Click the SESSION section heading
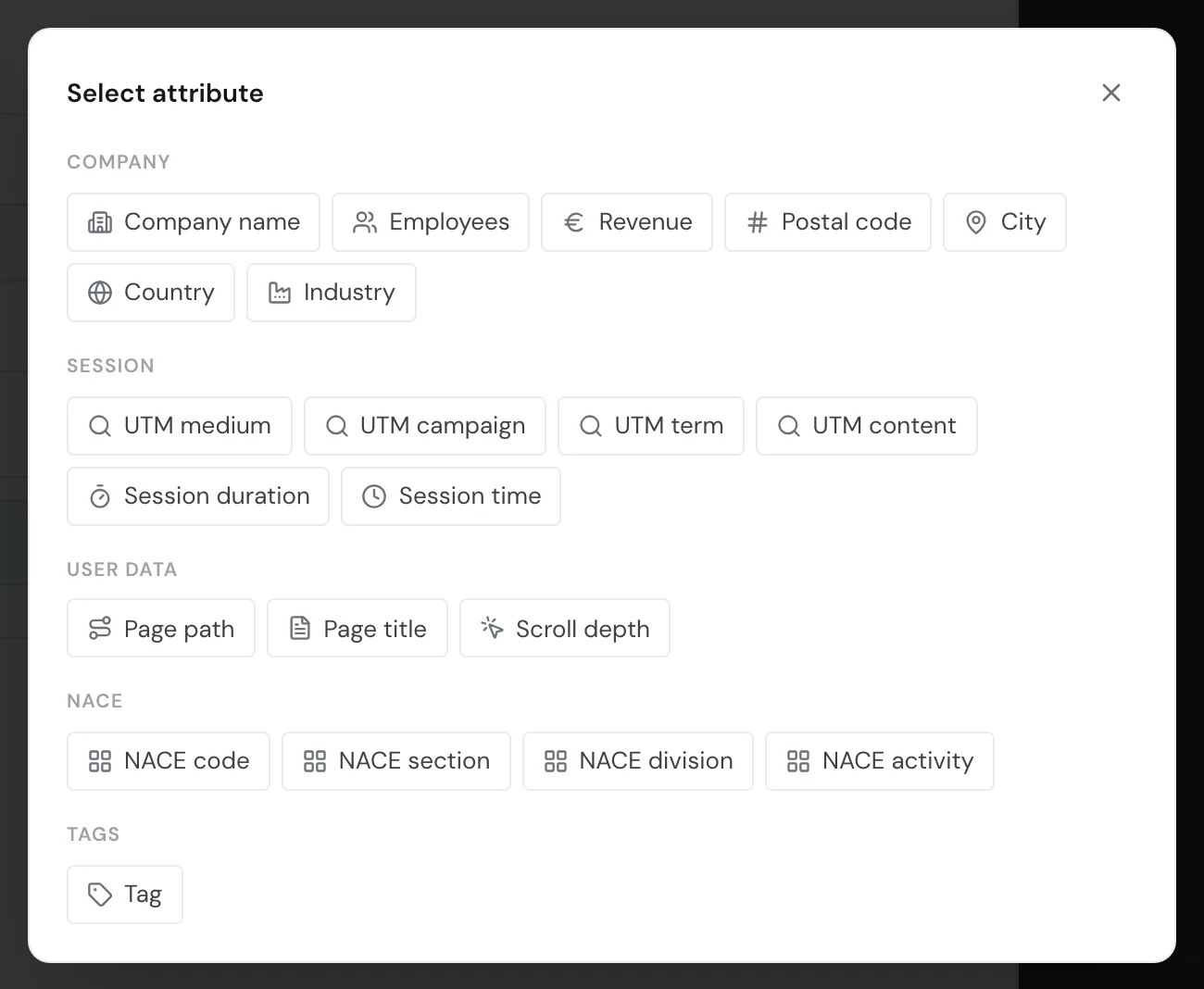 pyautogui.click(x=110, y=366)
